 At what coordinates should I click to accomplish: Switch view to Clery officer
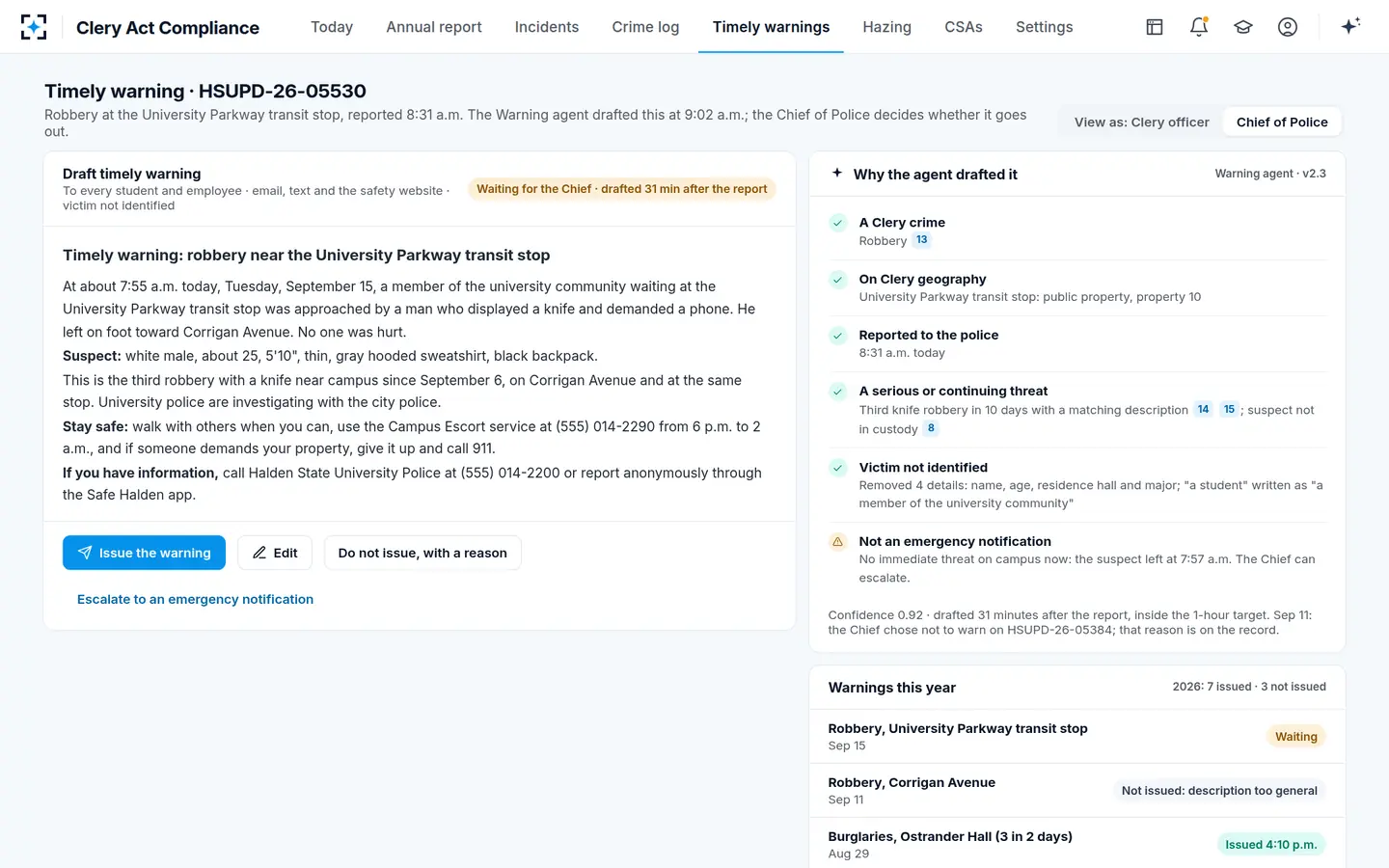coord(1141,122)
